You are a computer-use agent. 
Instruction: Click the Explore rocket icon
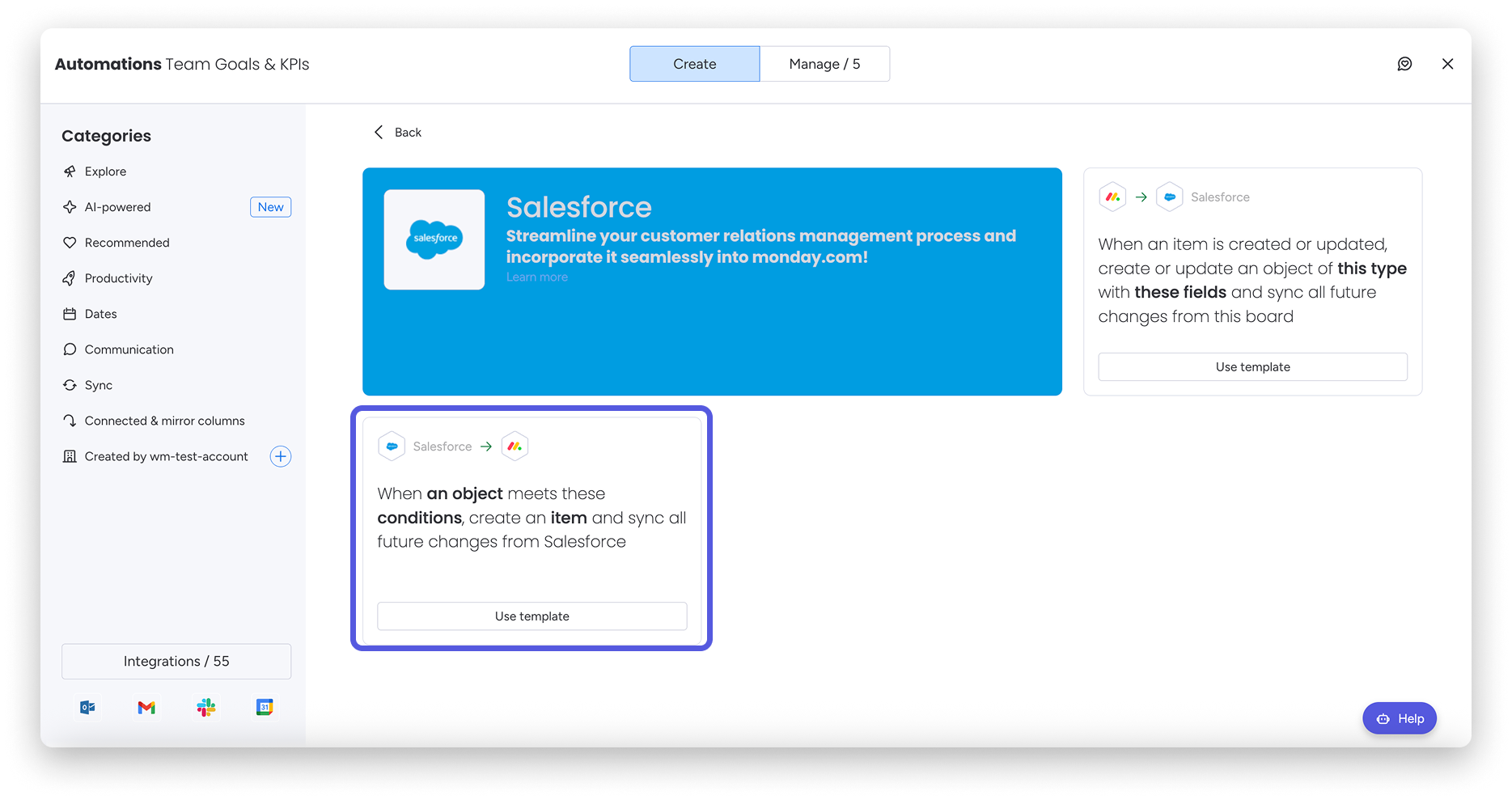click(70, 171)
